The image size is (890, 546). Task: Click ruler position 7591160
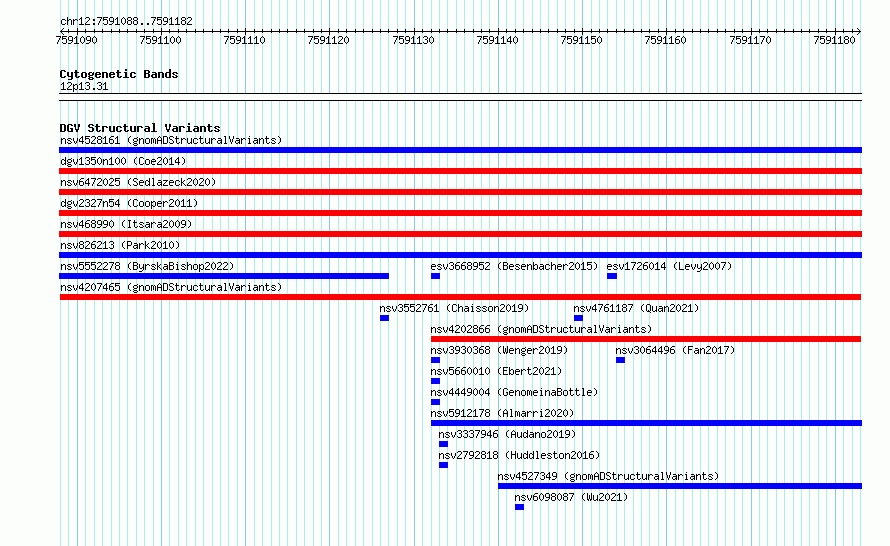(x=665, y=40)
